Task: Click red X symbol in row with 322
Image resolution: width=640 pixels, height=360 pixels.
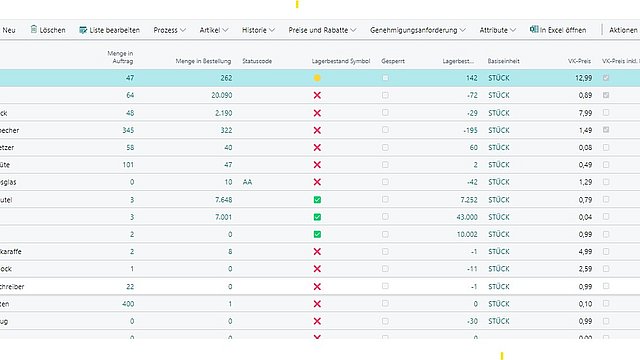Action: point(317,130)
